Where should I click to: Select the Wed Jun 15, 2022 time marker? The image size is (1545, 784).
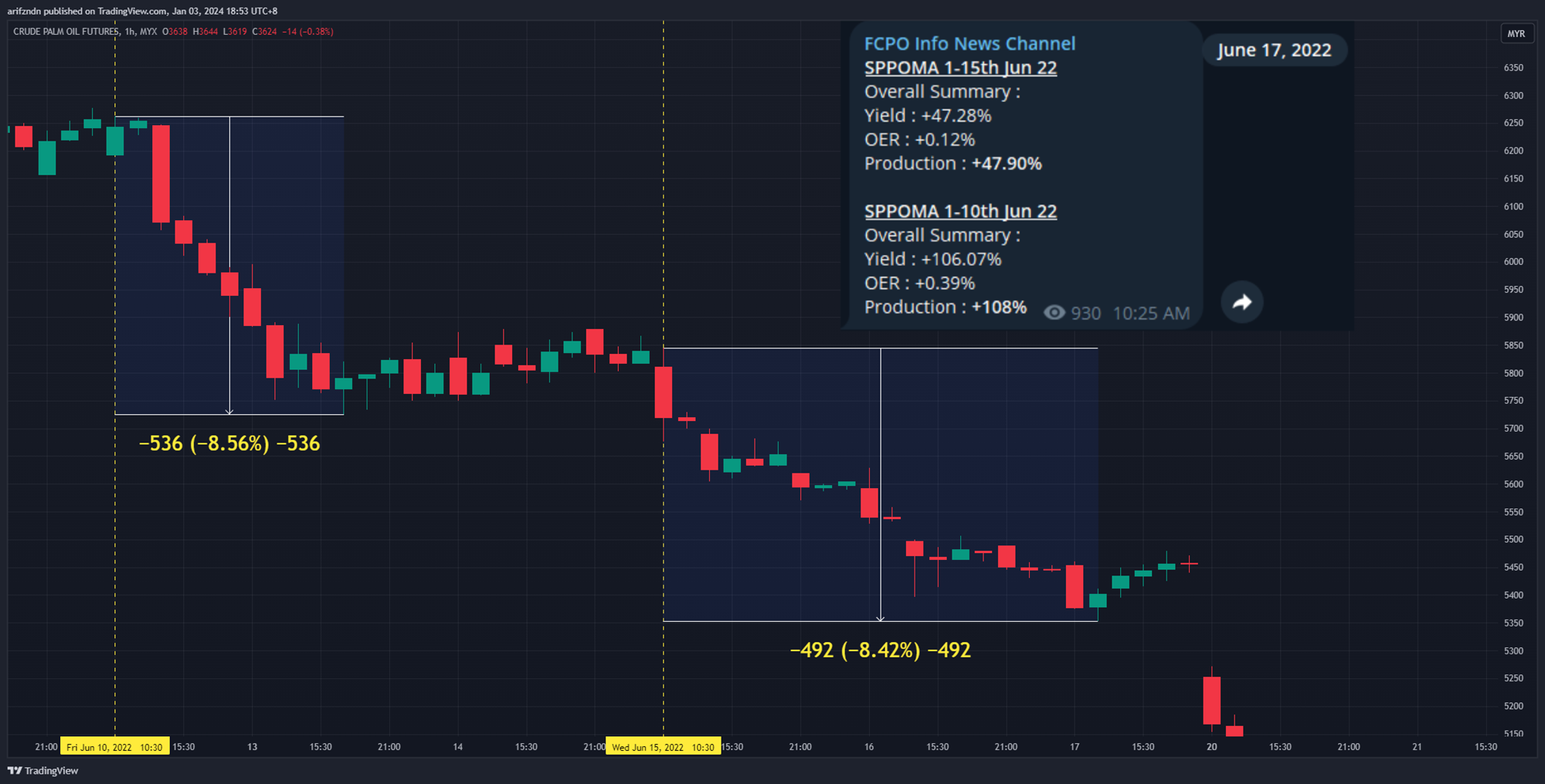coord(663,747)
